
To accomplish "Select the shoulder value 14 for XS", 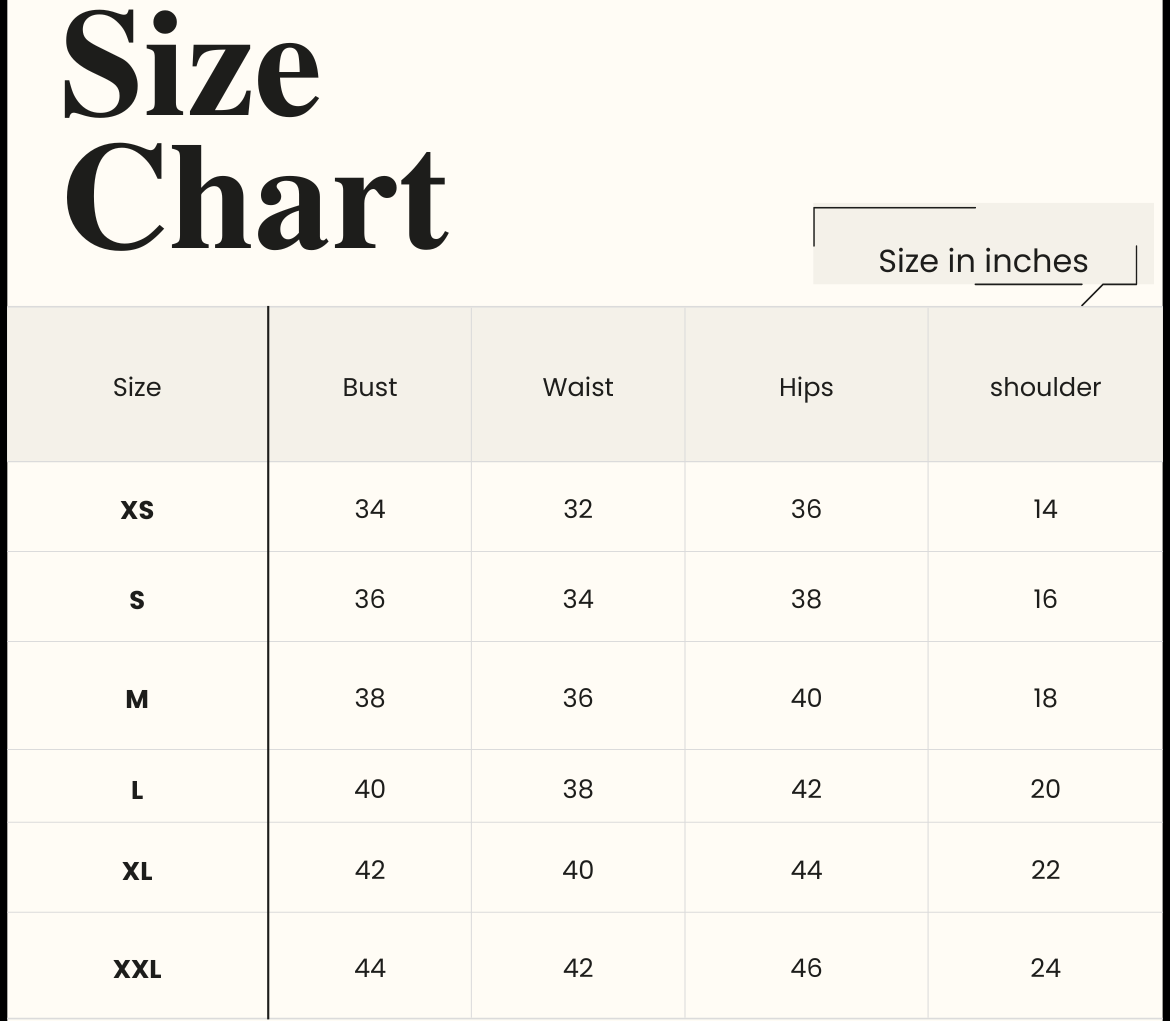I will pyautogui.click(x=1045, y=509).
